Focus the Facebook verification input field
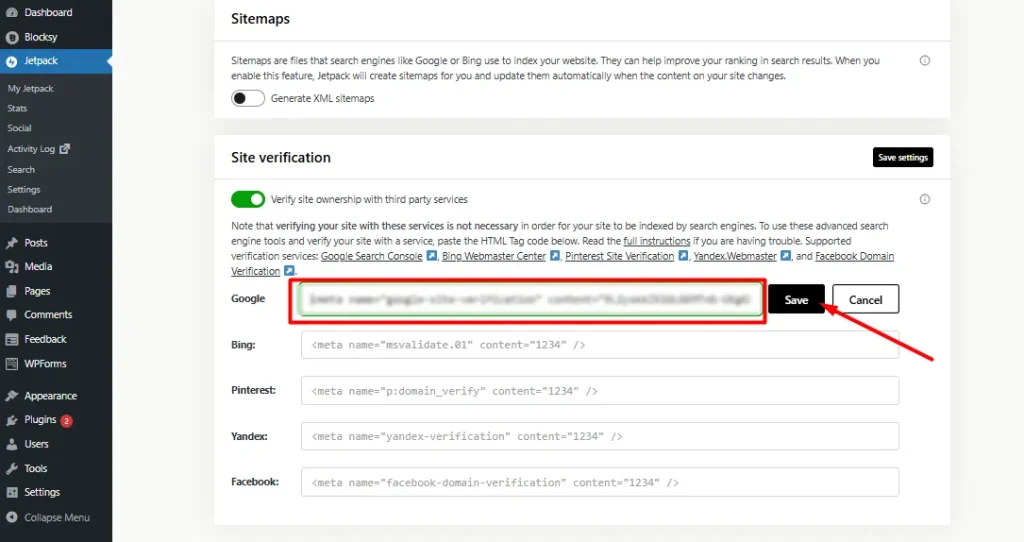This screenshot has width=1024, height=542. click(600, 483)
